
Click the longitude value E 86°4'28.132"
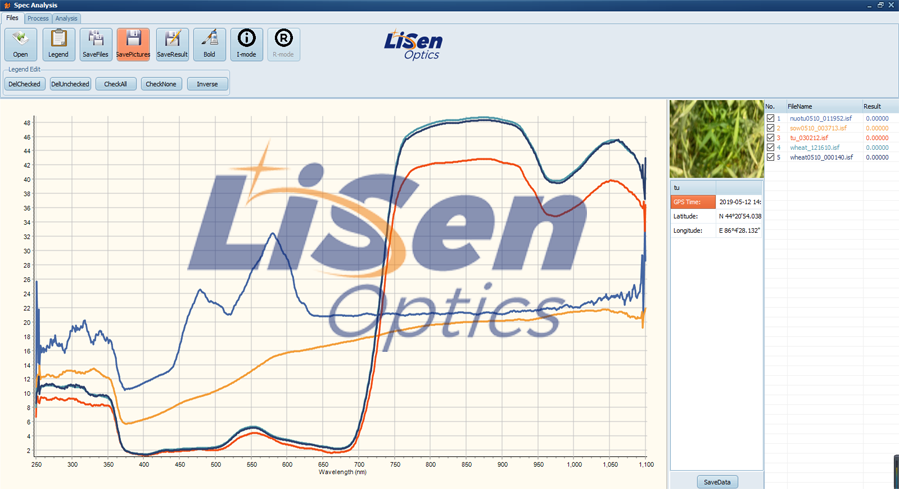[x=739, y=231]
